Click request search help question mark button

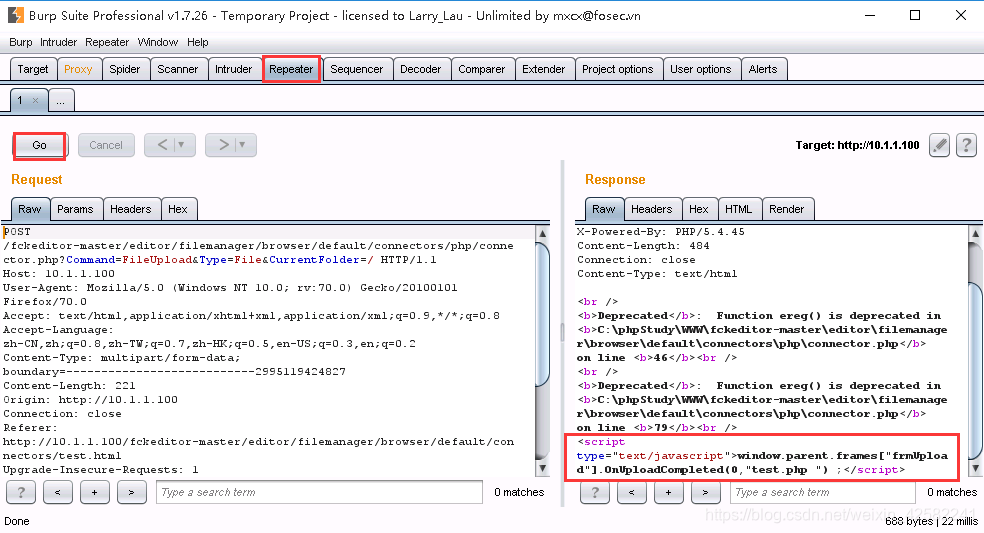tap(21, 492)
